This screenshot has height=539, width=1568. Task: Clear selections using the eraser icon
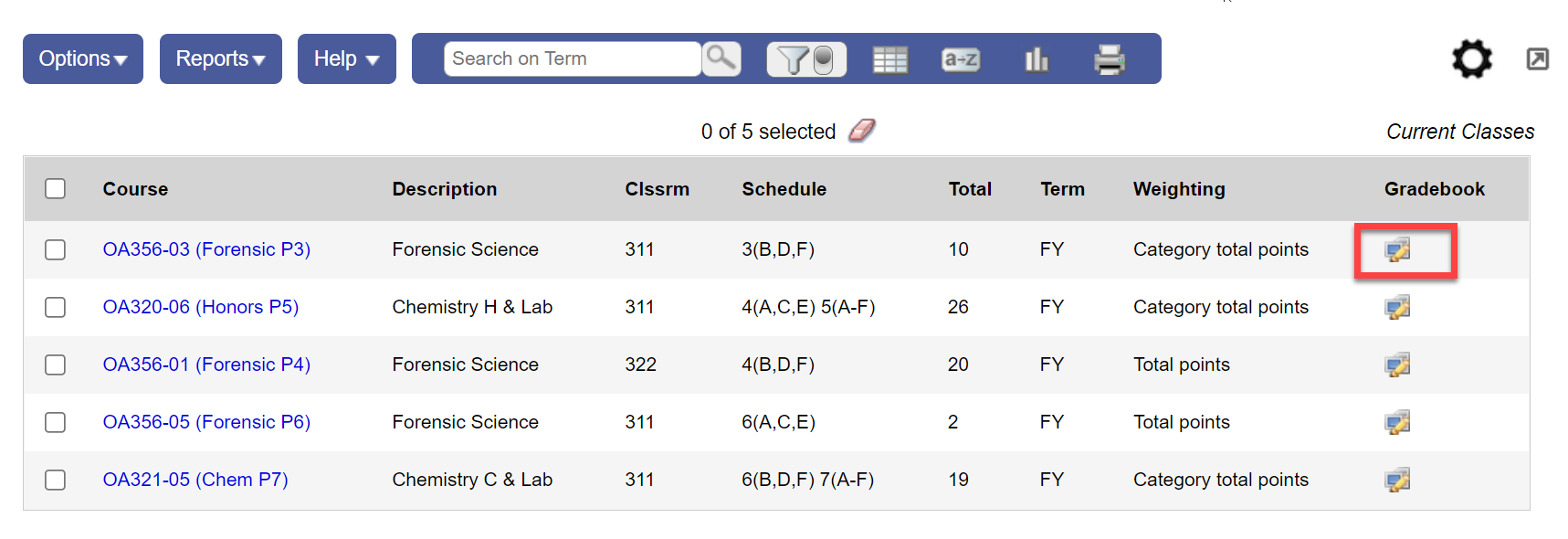click(862, 130)
